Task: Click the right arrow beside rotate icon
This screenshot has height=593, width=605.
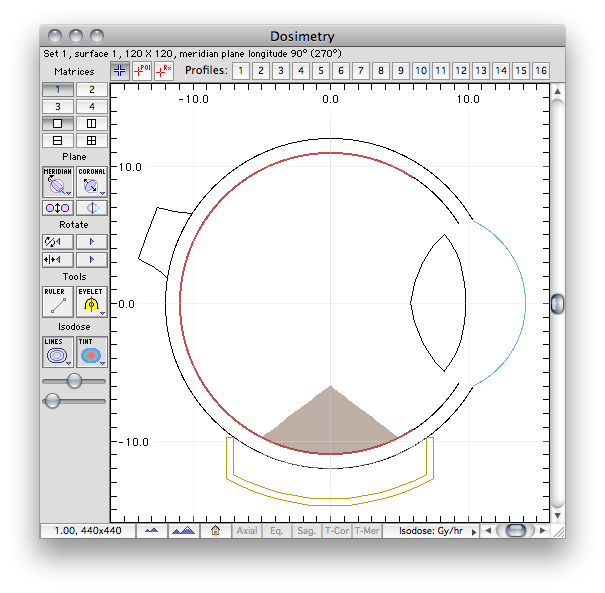Action: (x=91, y=242)
